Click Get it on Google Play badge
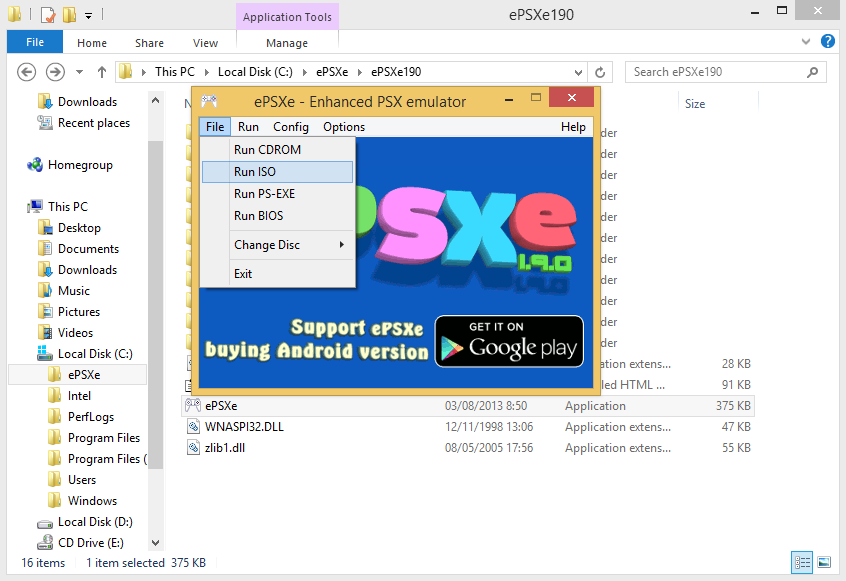The height and width of the screenshot is (581, 846). [x=509, y=341]
